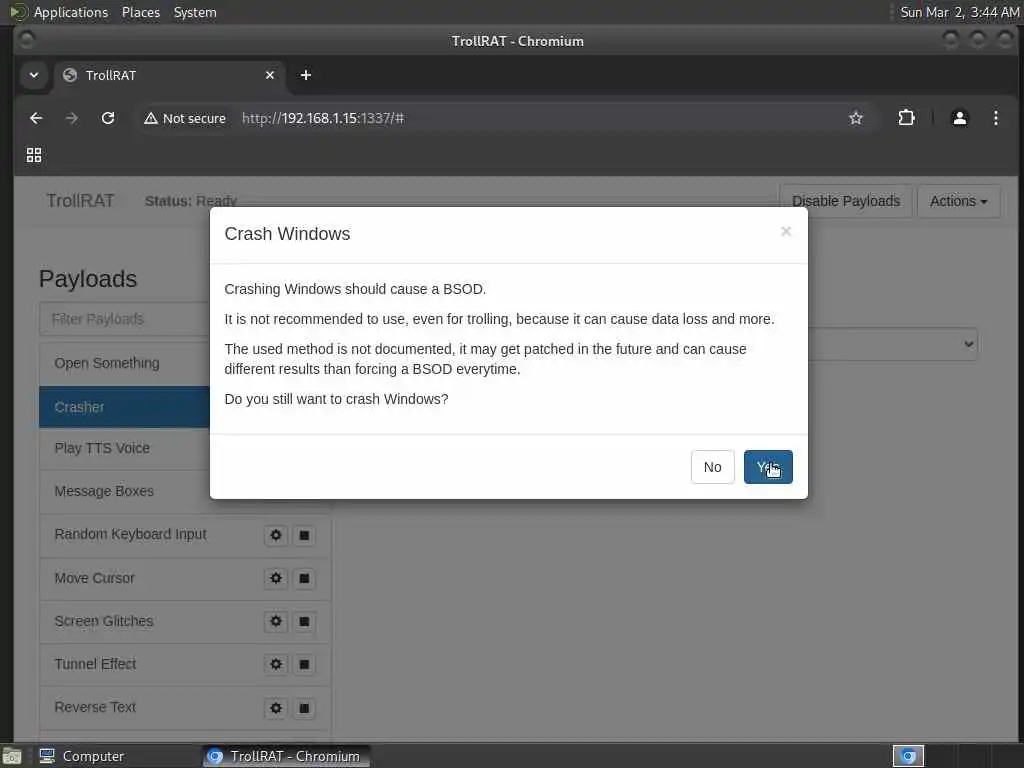This screenshot has width=1024, height=768.
Task: Toggle the stop square for Tunnel Effect
Action: pos(304,664)
